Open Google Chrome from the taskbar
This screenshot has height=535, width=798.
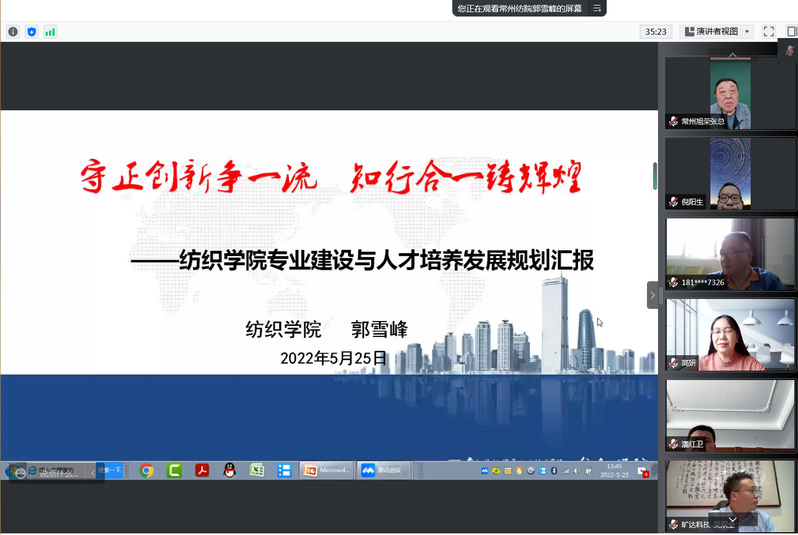point(147,470)
